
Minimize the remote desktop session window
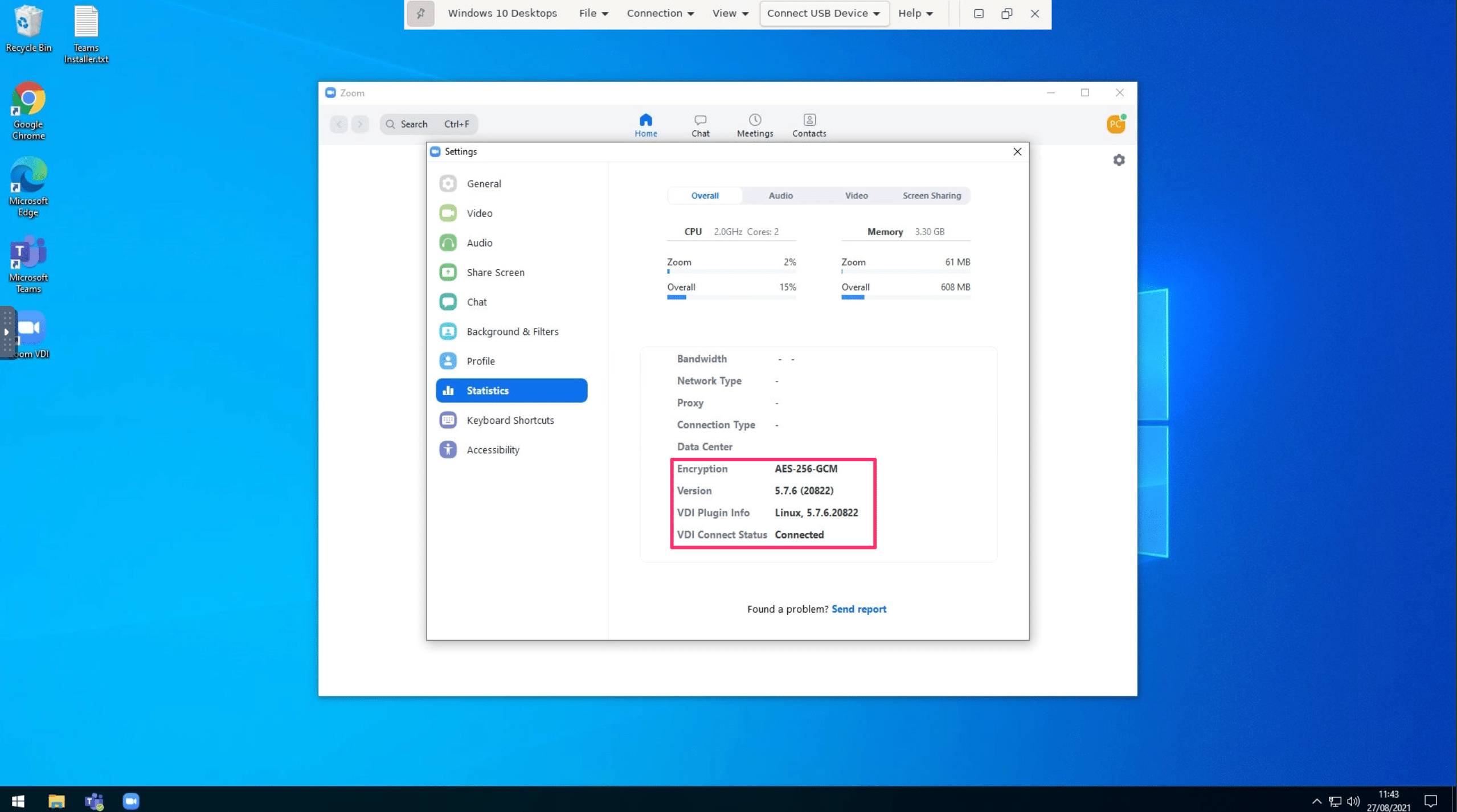[x=979, y=13]
